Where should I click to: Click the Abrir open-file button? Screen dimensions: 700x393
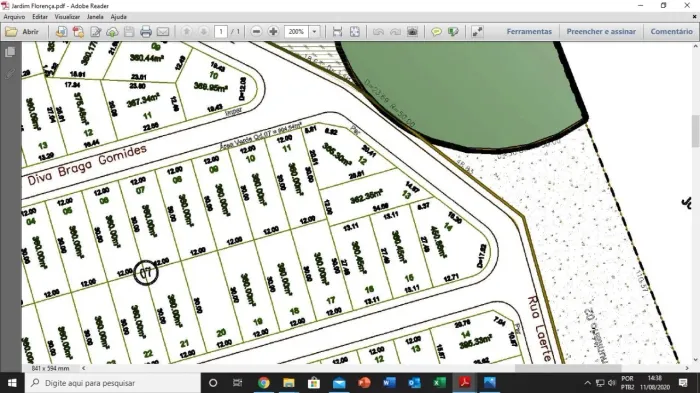[x=22, y=32]
